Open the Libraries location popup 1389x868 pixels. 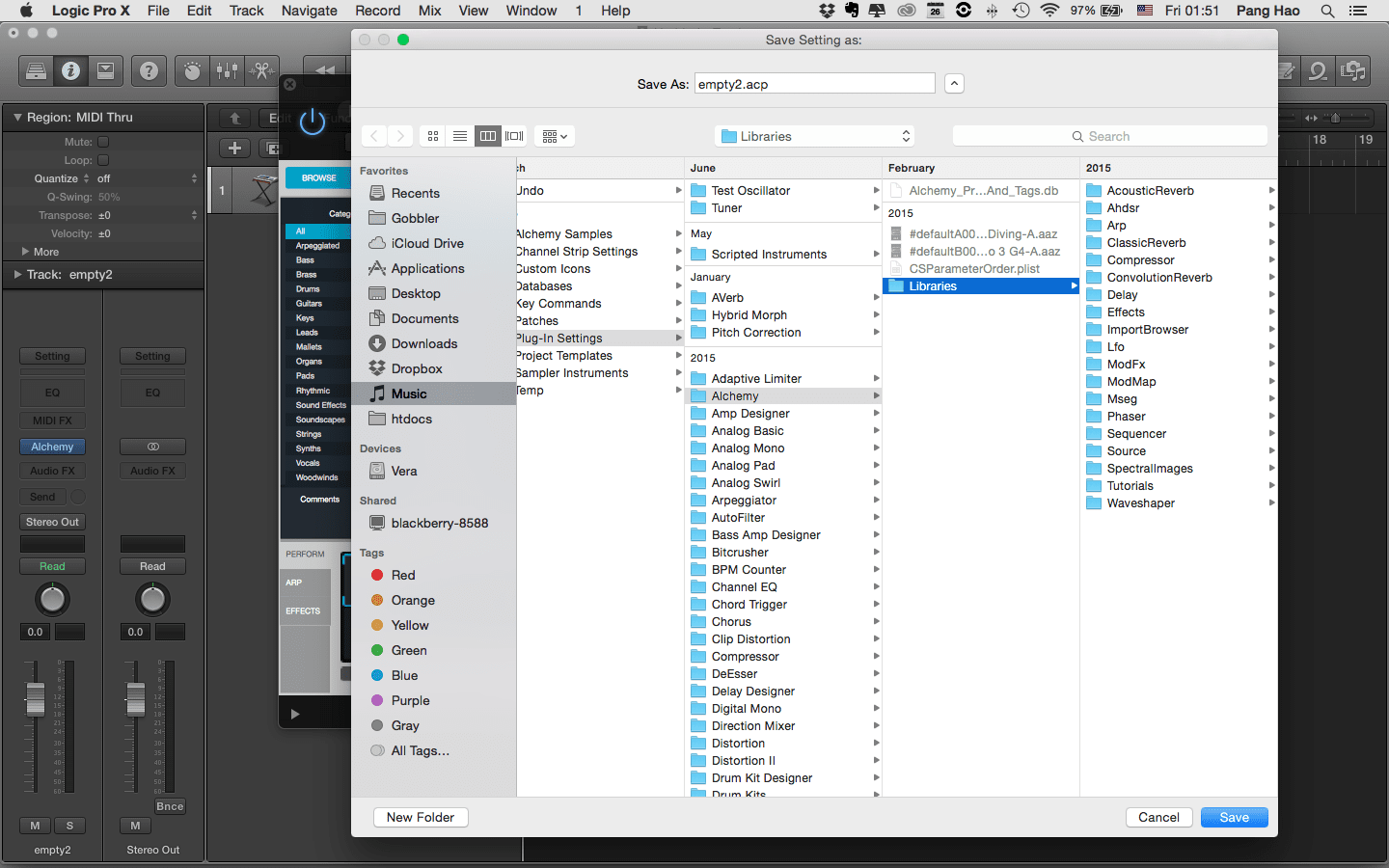[815, 136]
